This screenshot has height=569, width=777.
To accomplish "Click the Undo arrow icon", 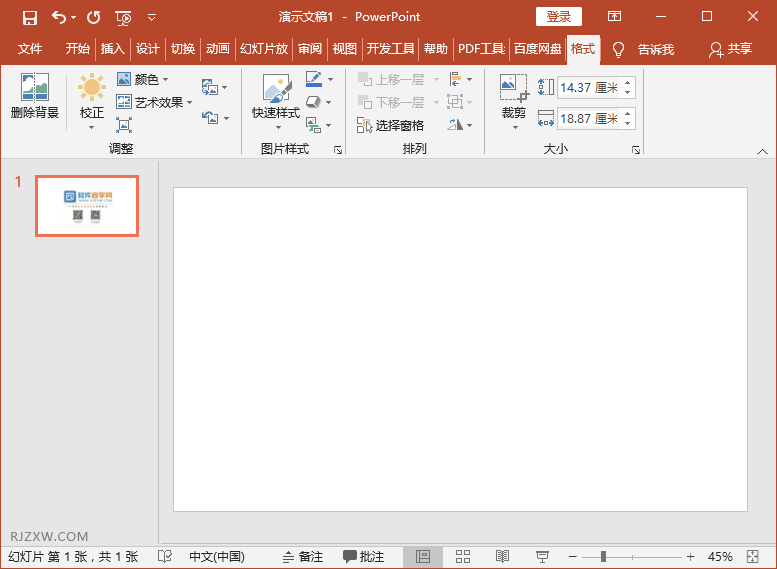I will pyautogui.click(x=59, y=17).
